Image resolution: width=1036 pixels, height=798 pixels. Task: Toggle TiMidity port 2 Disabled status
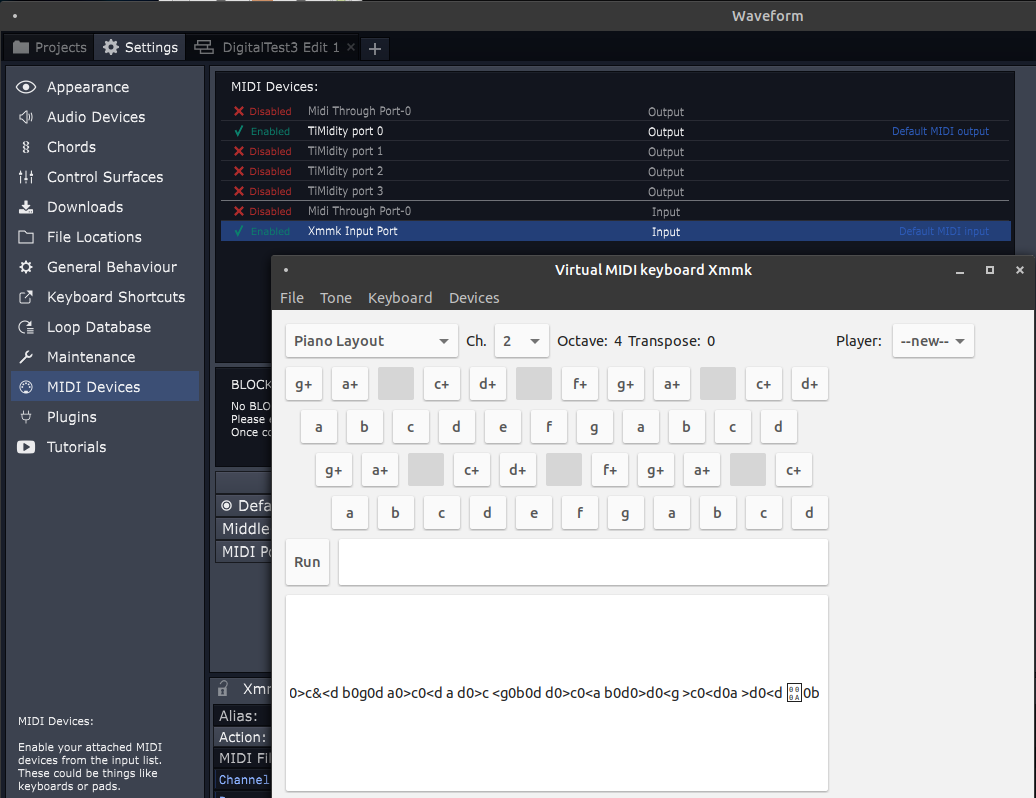pyautogui.click(x=262, y=171)
